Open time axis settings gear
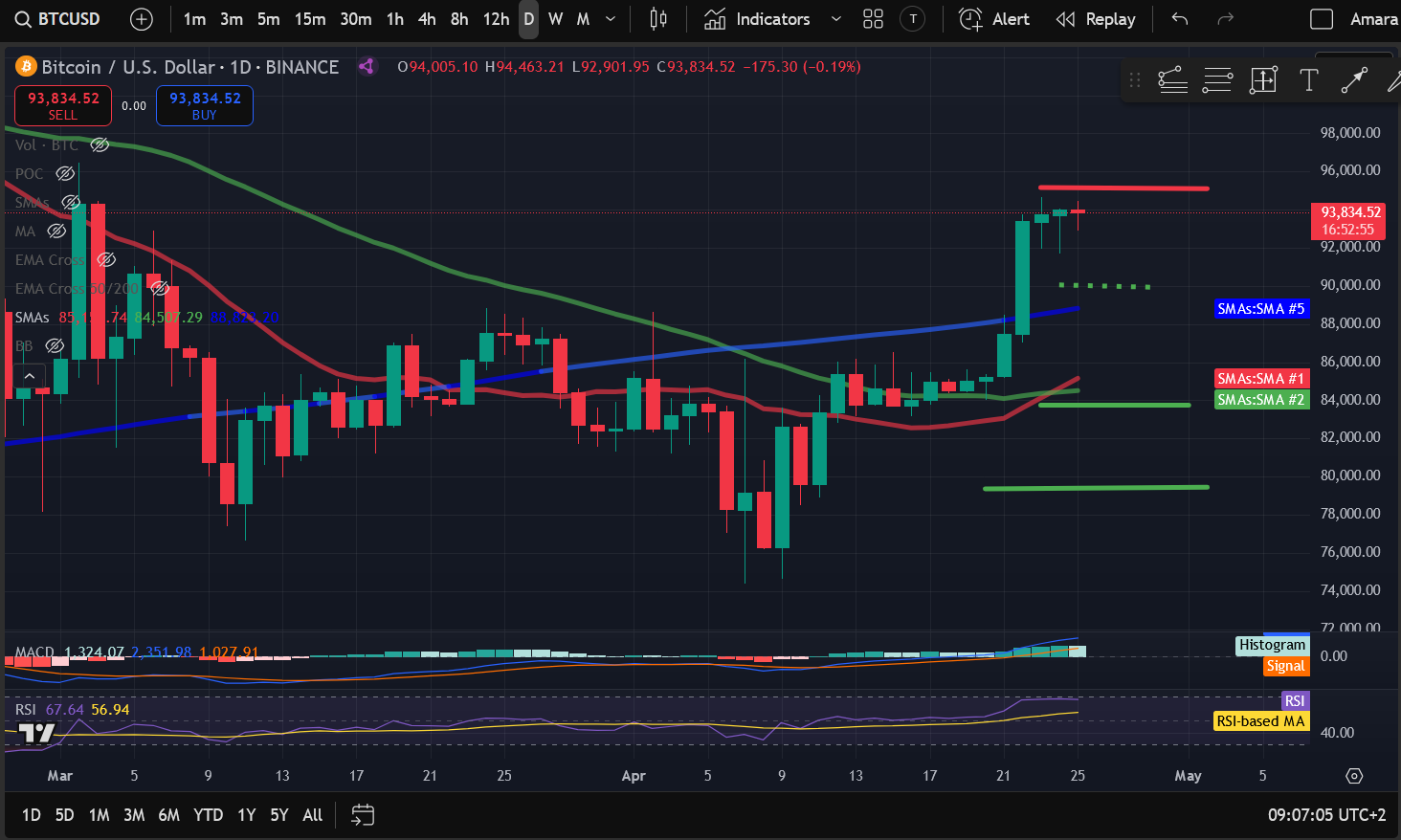 click(1353, 776)
